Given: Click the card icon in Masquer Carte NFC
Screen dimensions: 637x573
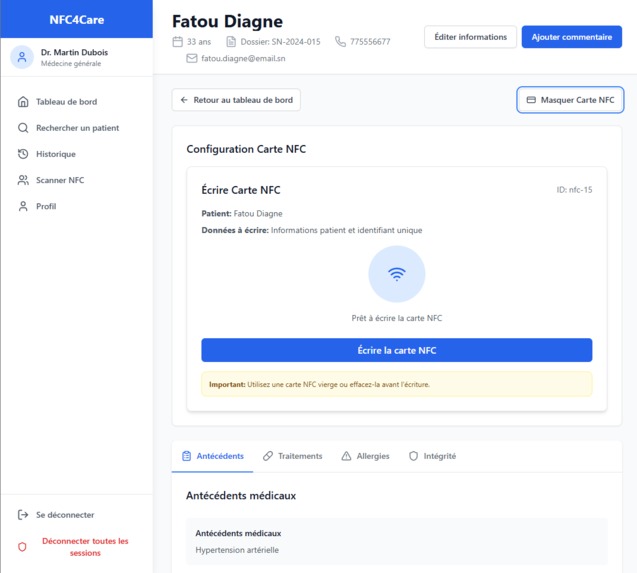Looking at the screenshot, I should [531, 100].
